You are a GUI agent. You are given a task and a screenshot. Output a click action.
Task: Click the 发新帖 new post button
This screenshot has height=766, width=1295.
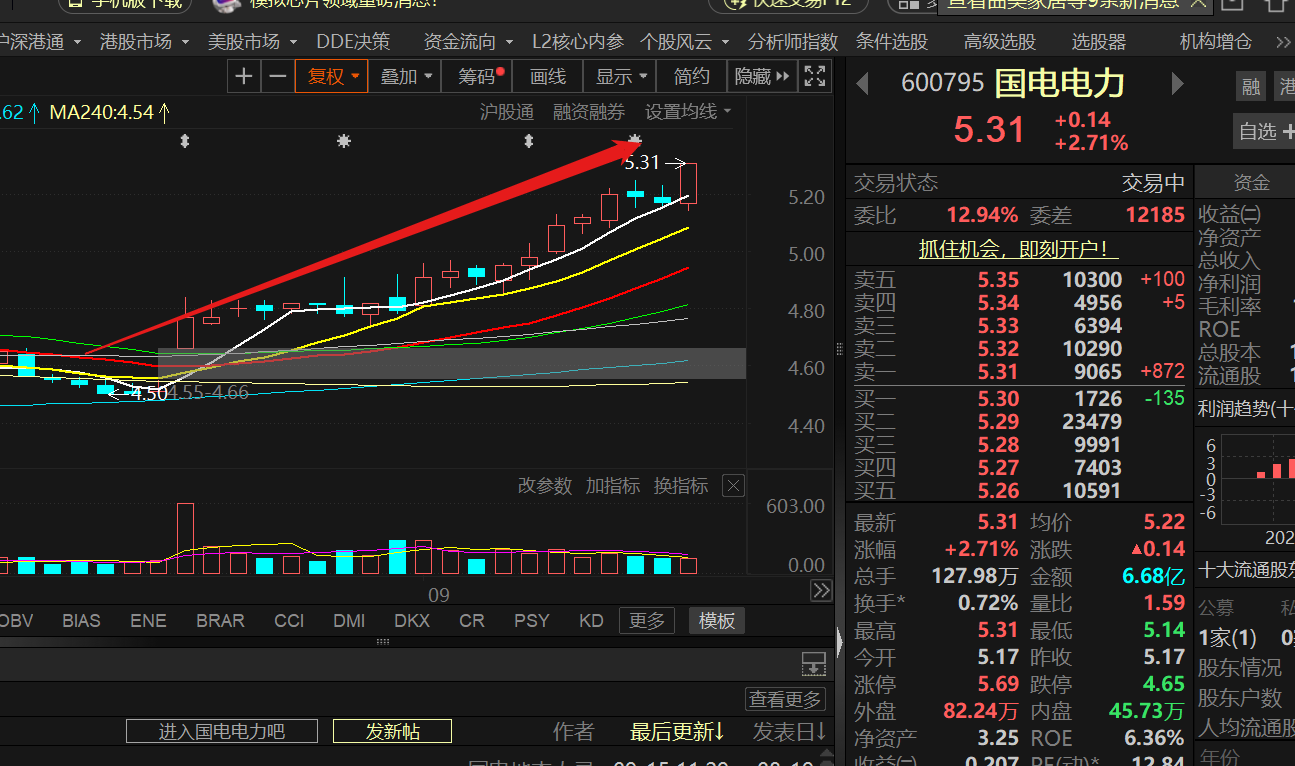[392, 731]
